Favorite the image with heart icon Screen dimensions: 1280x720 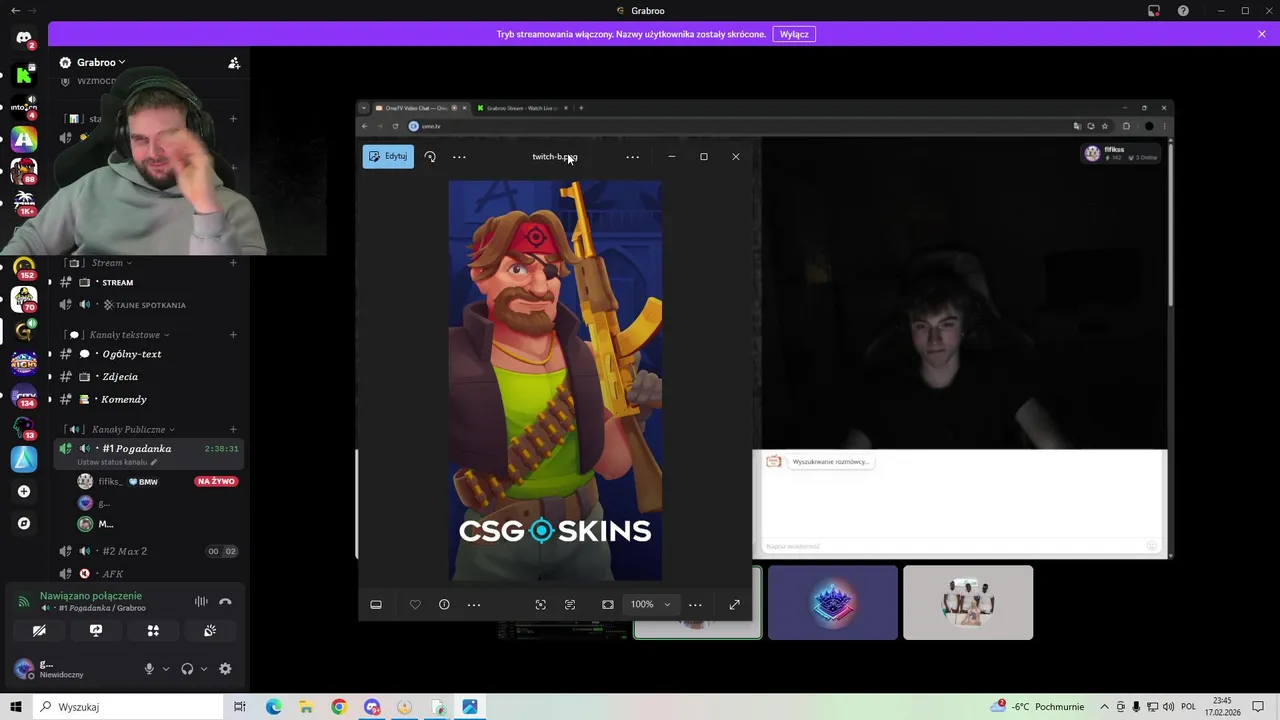(415, 605)
